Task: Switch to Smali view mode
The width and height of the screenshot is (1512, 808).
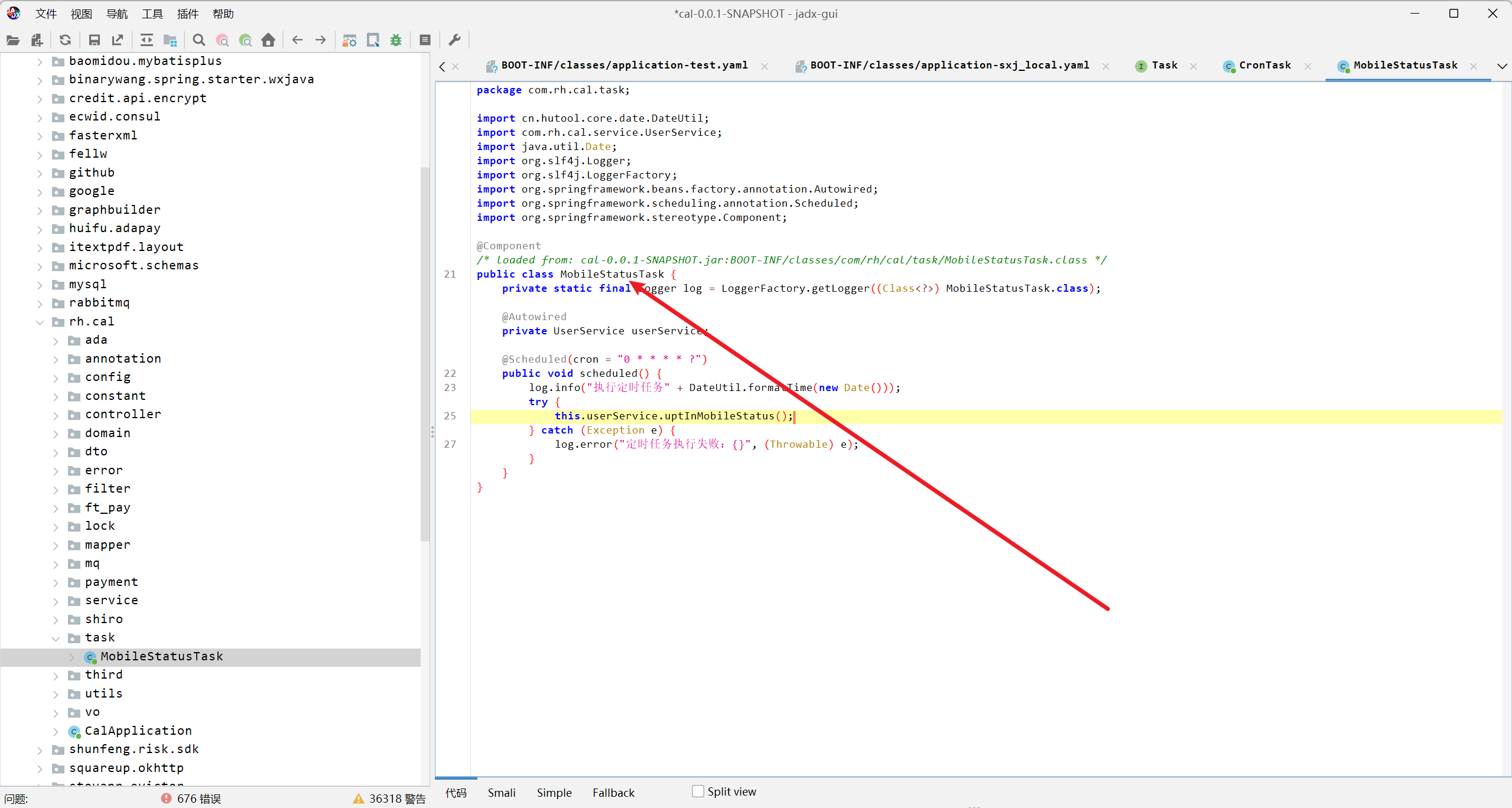Action: [x=501, y=793]
